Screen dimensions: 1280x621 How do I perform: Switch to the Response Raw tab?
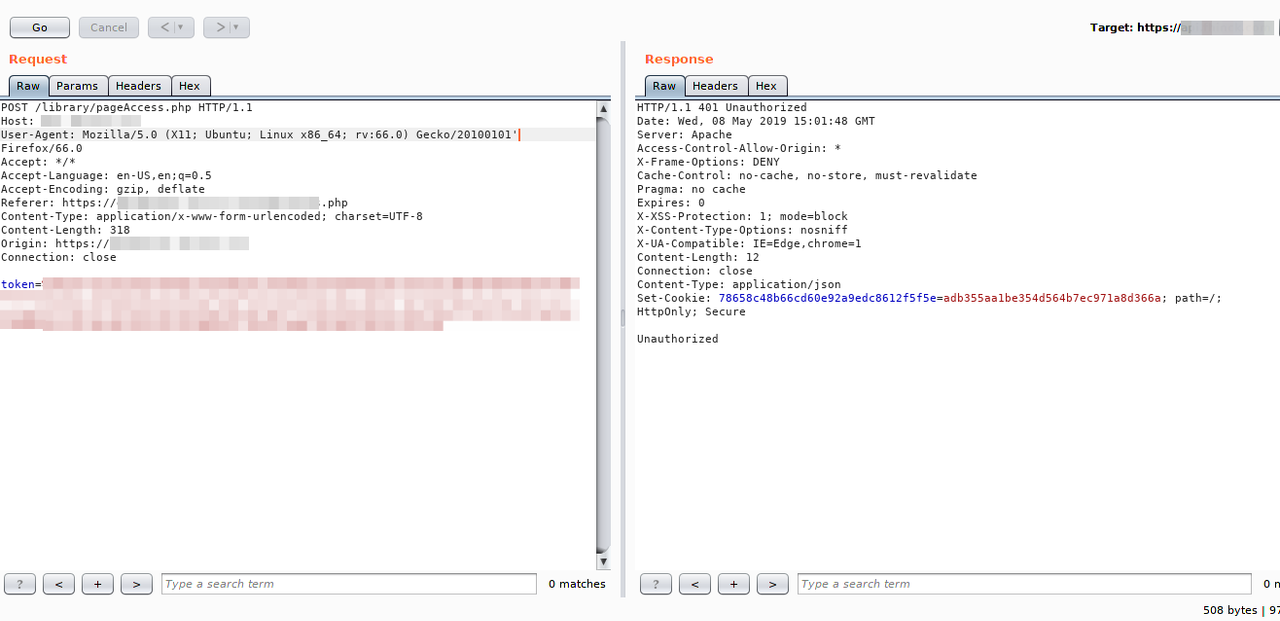[x=664, y=86]
